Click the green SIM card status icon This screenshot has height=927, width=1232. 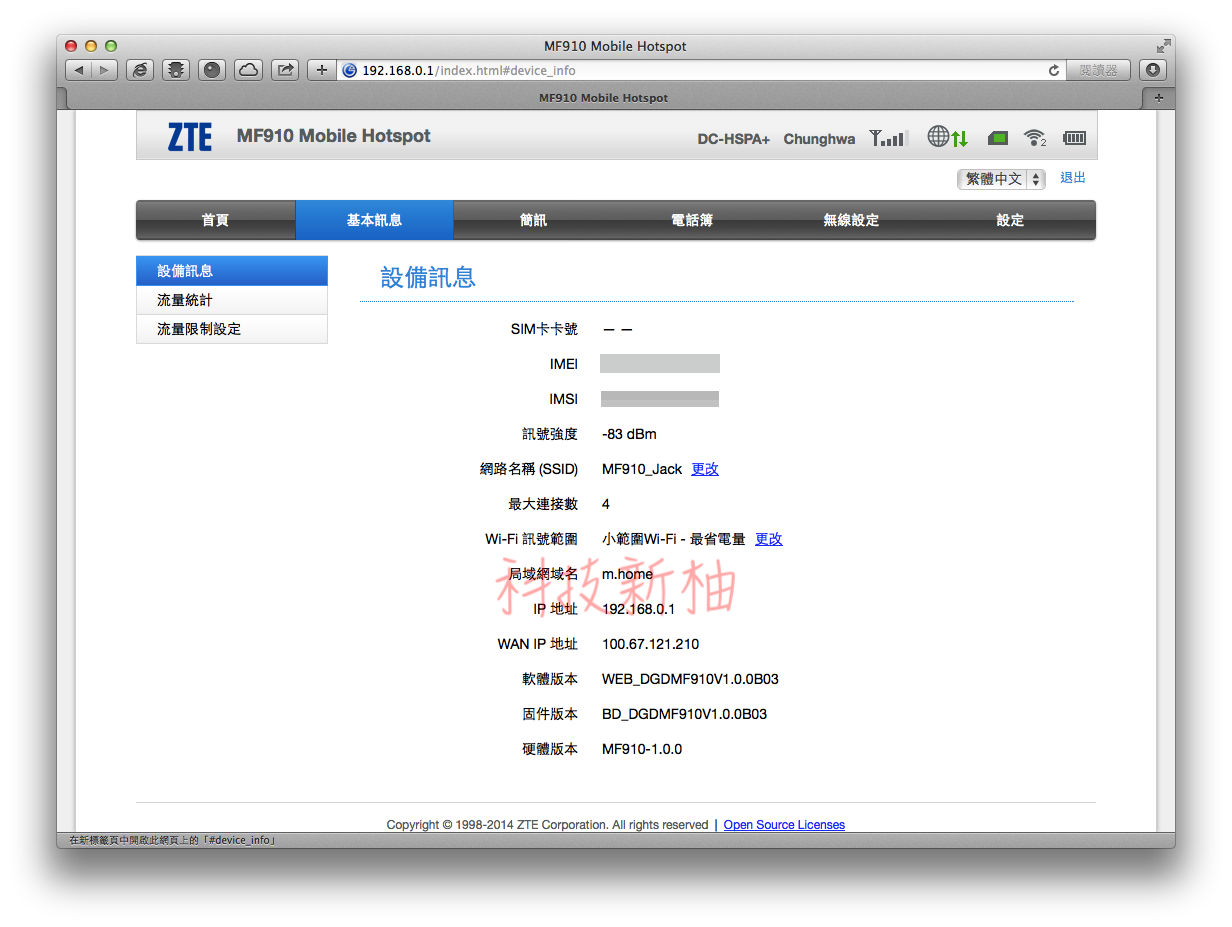coord(997,138)
